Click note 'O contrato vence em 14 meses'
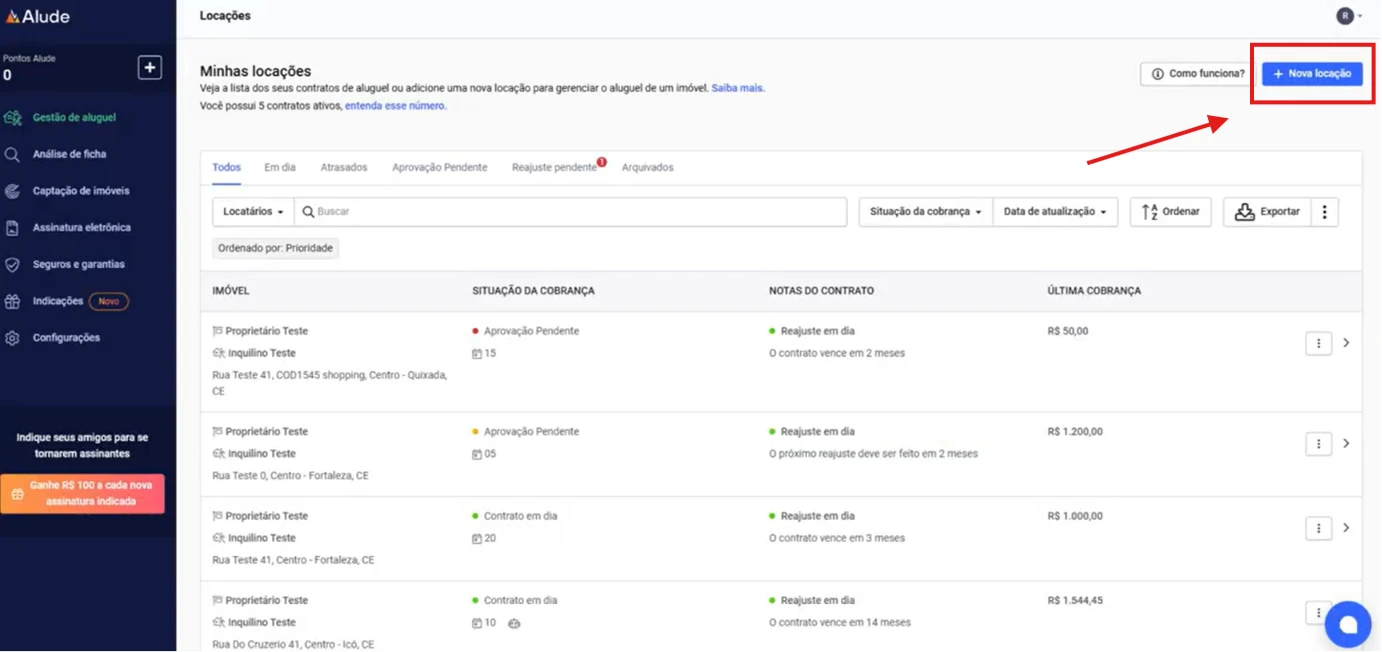1382x652 pixels. (x=840, y=622)
